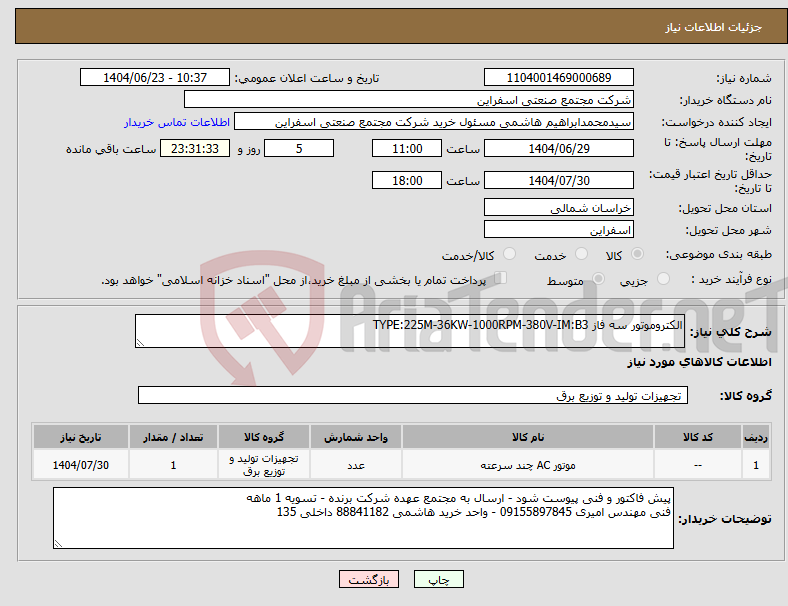Image resolution: width=788 pixels, height=606 pixels.
Task: Click the remaining days field 5
Action: coord(299,148)
